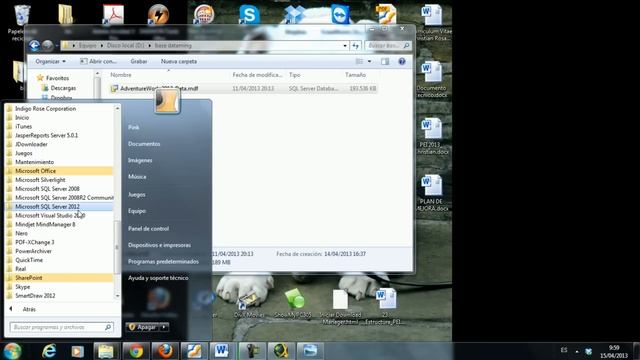
Task: Open the PEI 2013 christian.docx desktop file
Action: click(x=432, y=136)
